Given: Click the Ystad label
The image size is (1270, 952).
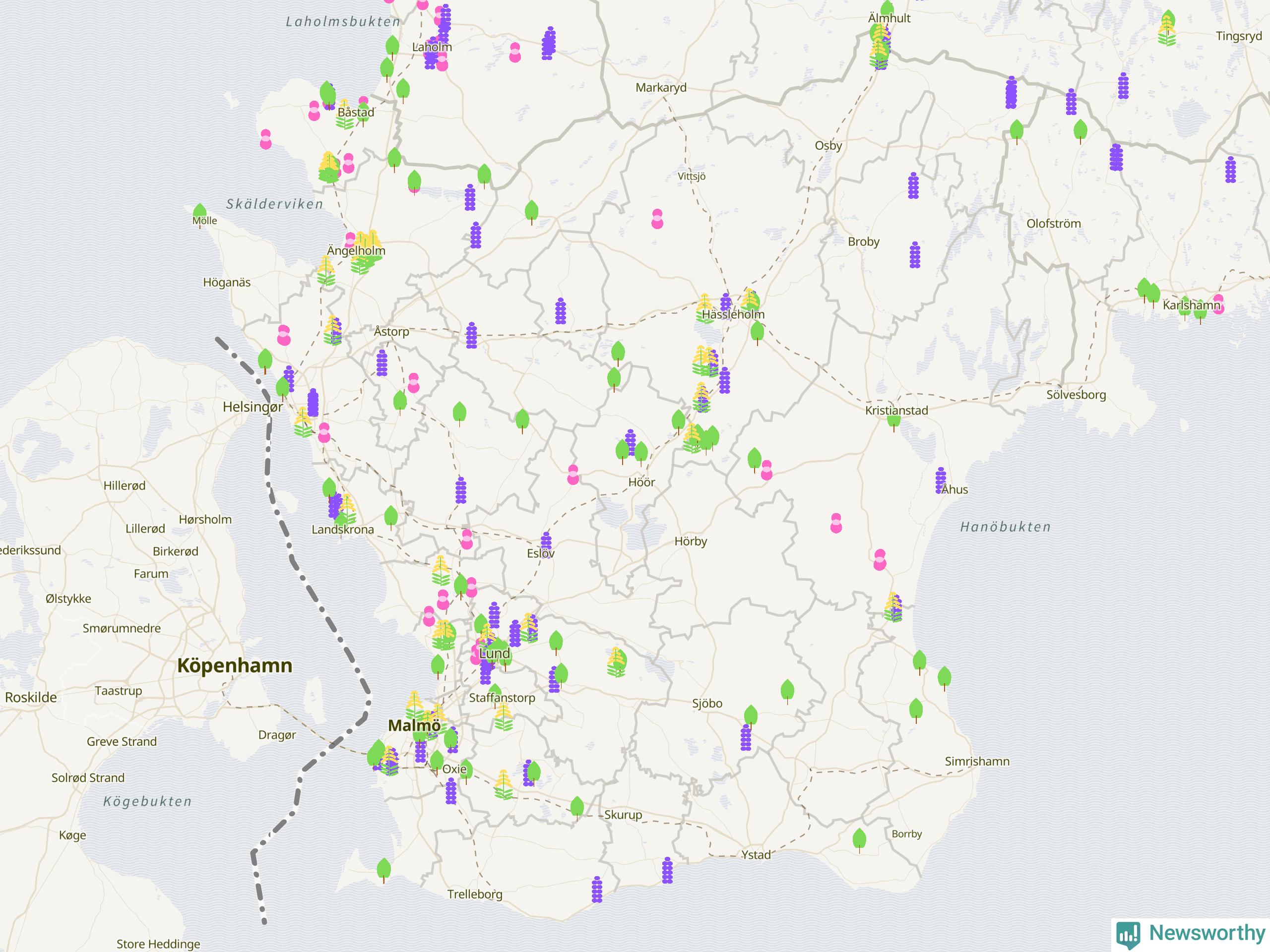Looking at the screenshot, I should click(x=756, y=855).
